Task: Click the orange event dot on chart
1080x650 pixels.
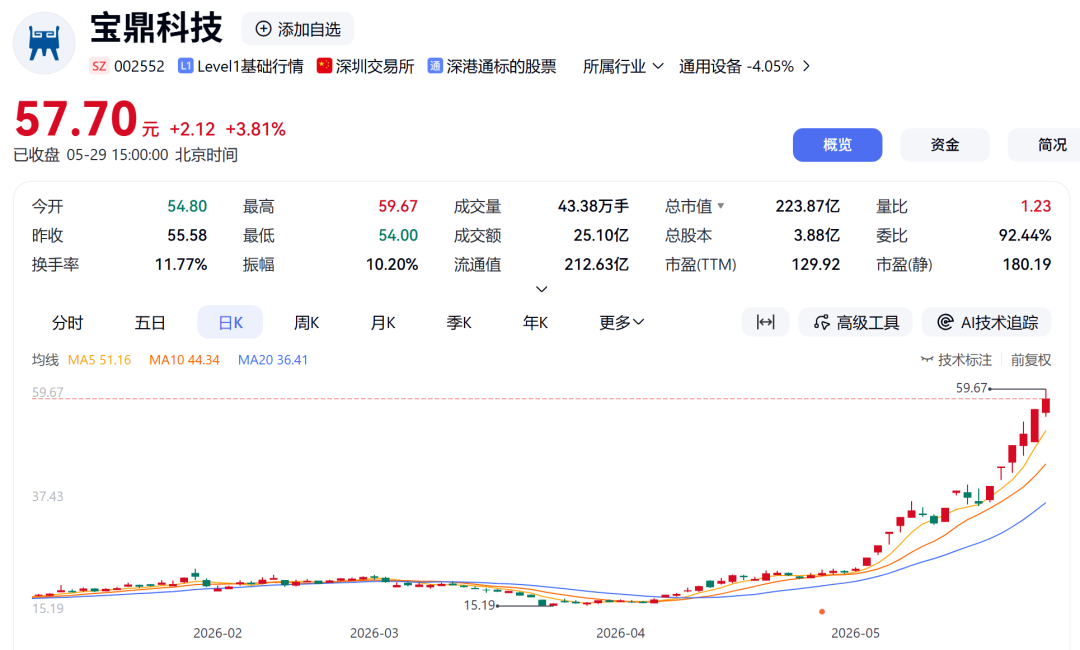Action: point(822,611)
